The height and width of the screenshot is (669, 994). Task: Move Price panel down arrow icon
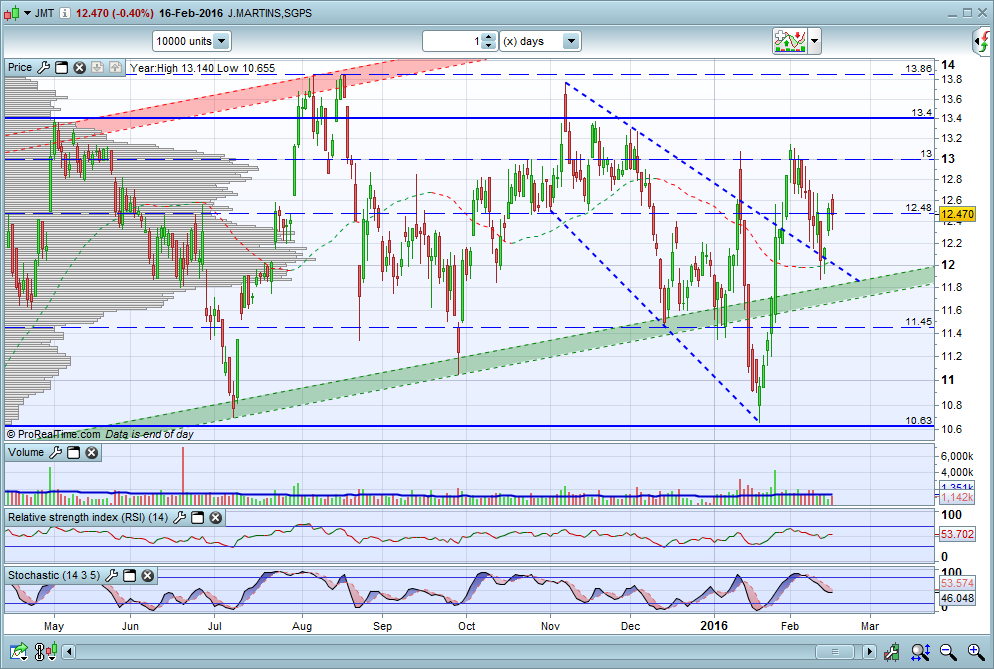97,67
